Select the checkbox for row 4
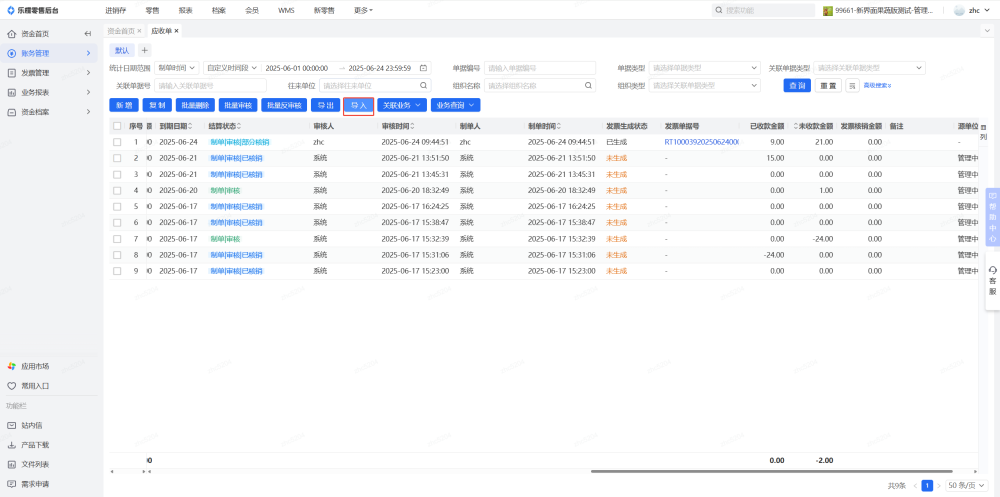 [x=118, y=190]
